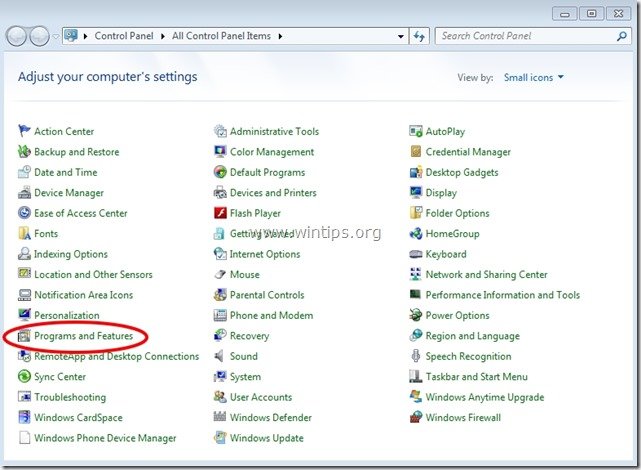Open Action Center flag icon

24,131
